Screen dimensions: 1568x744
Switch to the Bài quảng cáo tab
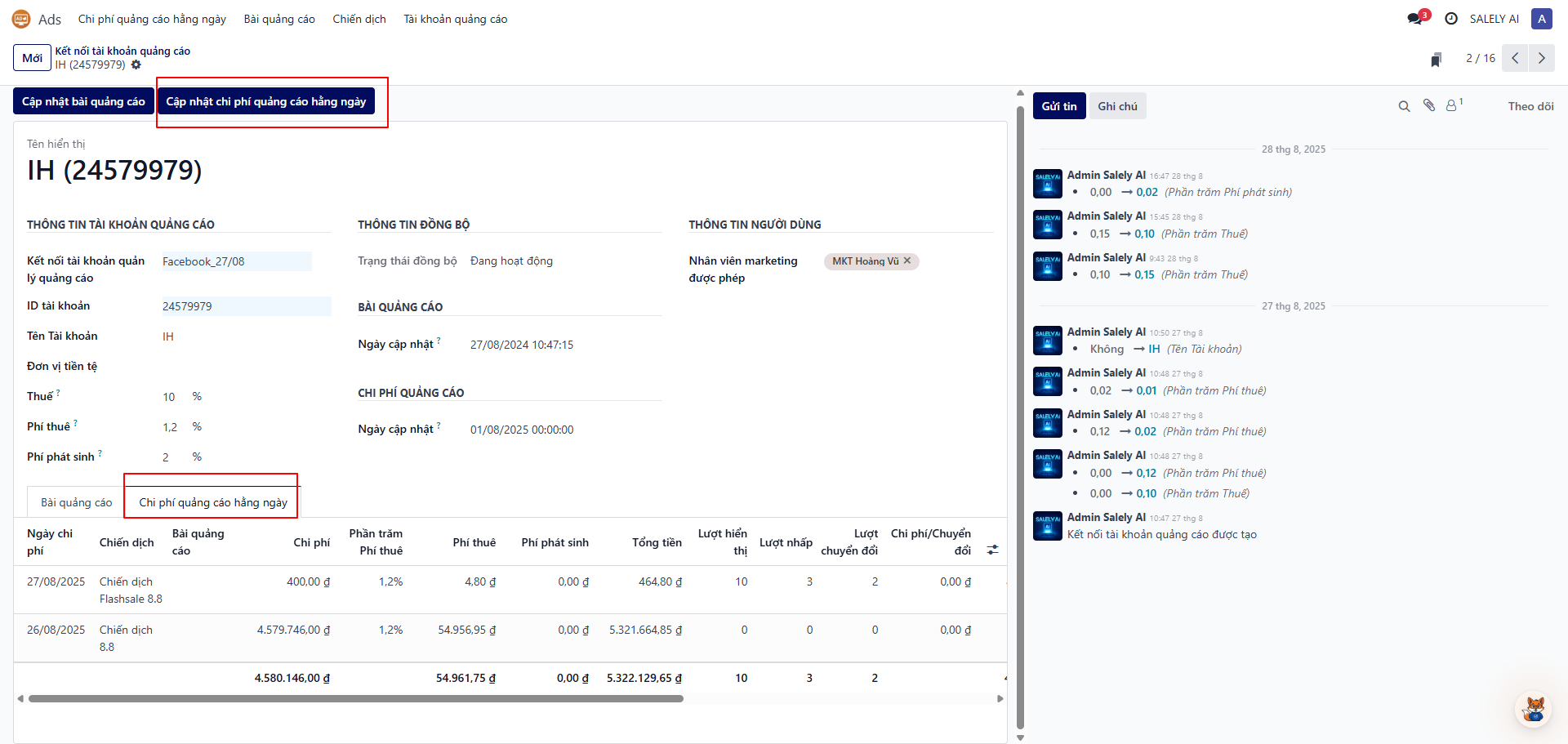77,502
